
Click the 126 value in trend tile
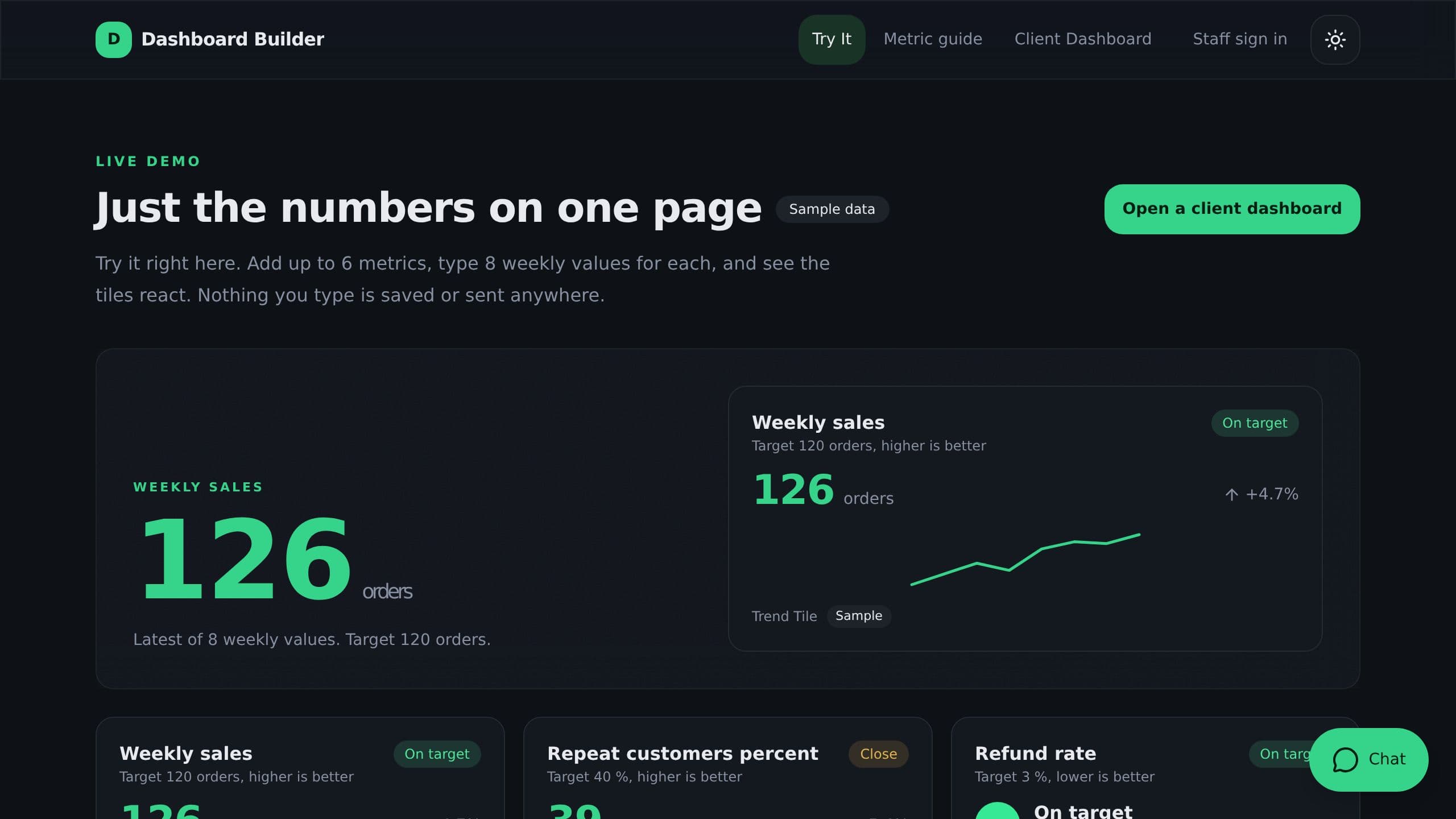[793, 490]
